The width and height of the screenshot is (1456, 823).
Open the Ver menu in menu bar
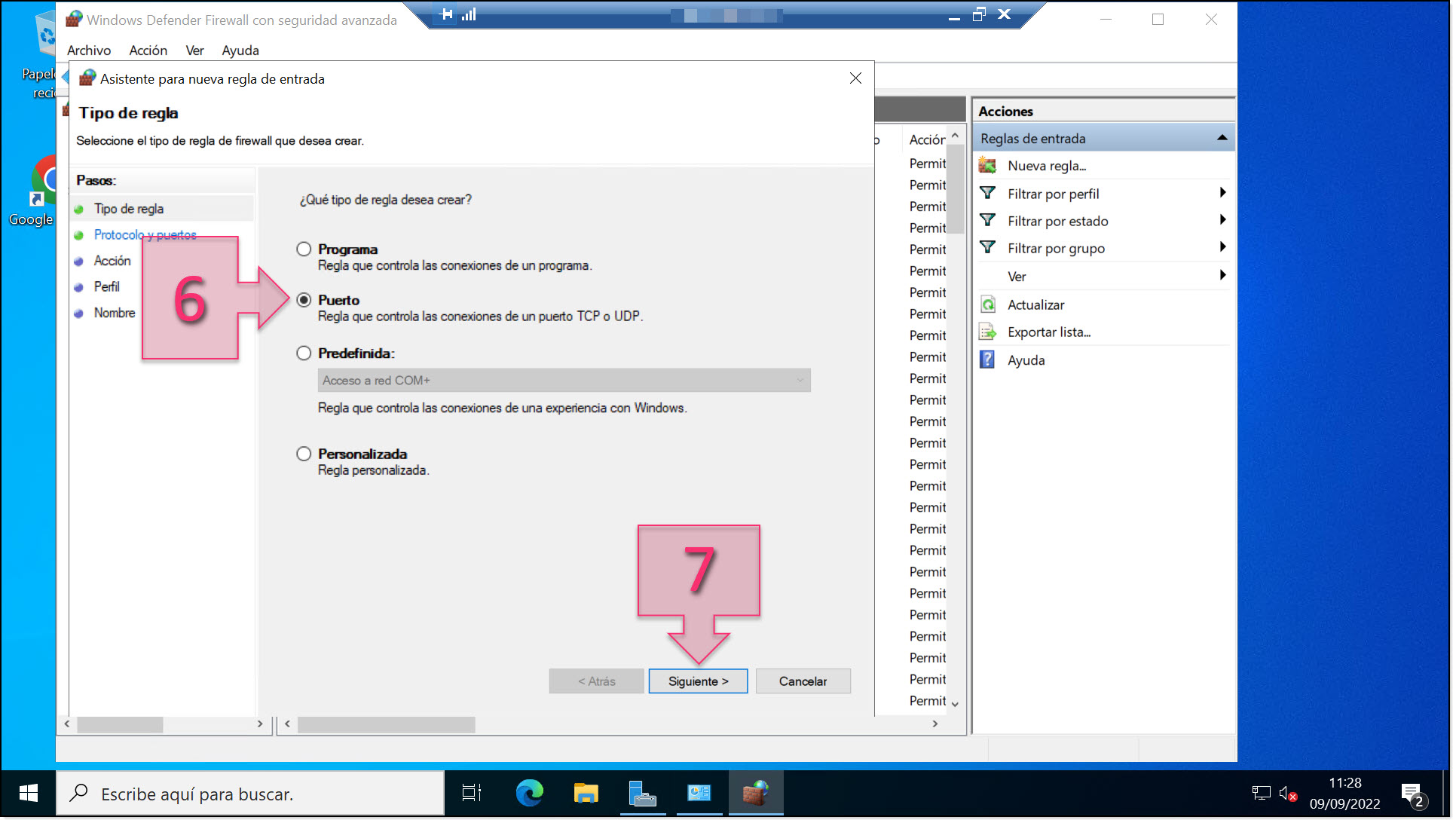point(194,50)
